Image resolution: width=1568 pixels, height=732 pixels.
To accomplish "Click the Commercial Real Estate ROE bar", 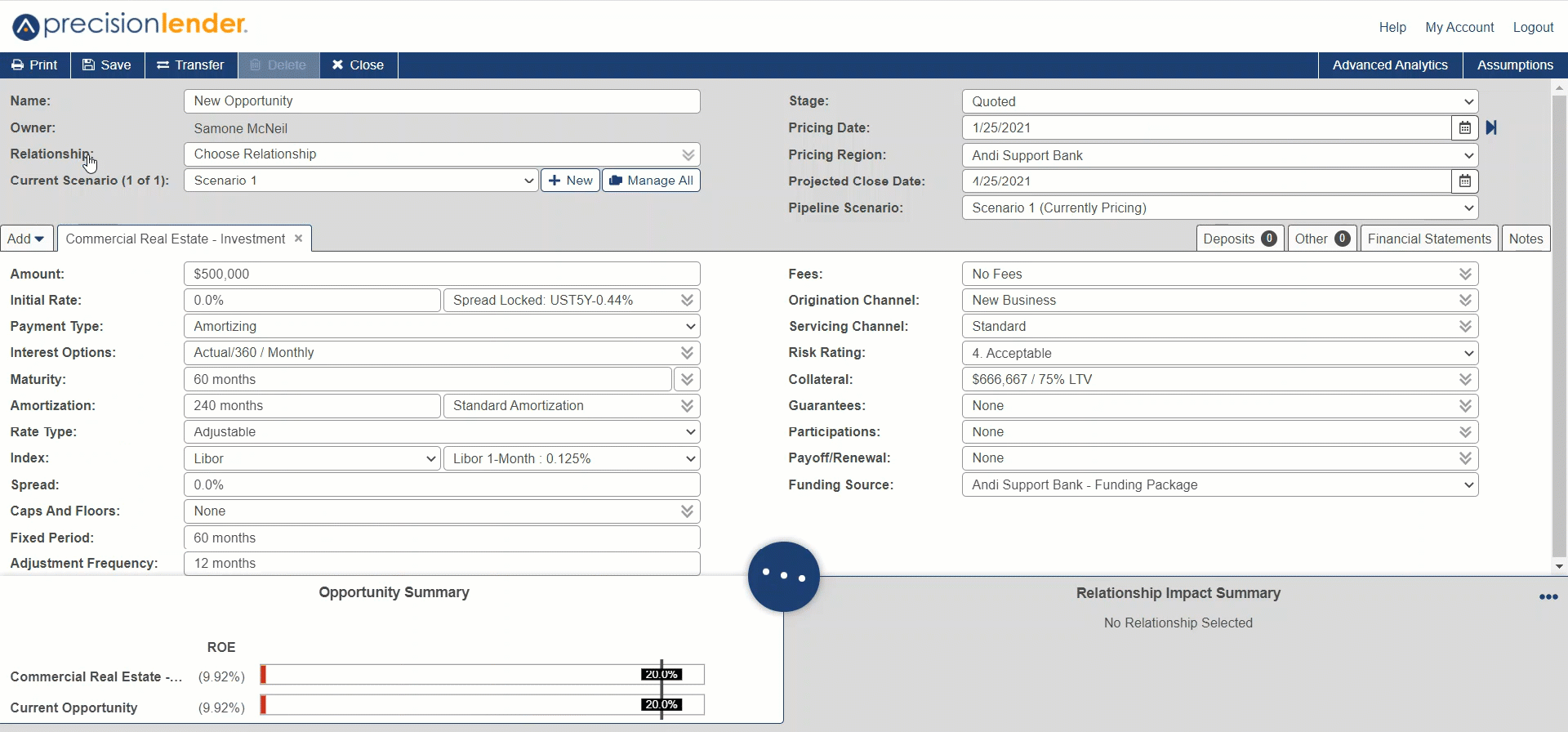I will [482, 675].
